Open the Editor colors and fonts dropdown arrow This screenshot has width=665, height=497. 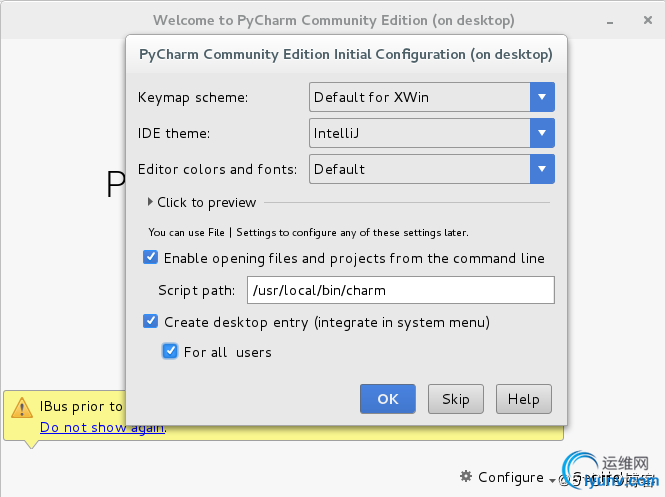click(542, 169)
